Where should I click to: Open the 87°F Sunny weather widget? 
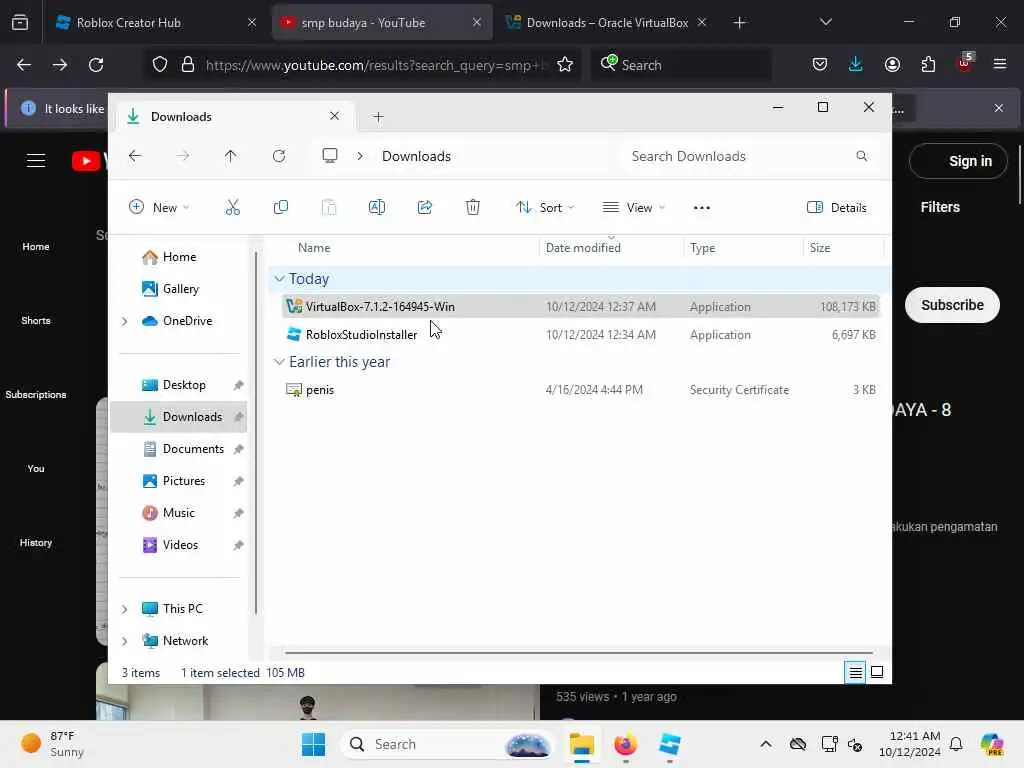(52, 744)
